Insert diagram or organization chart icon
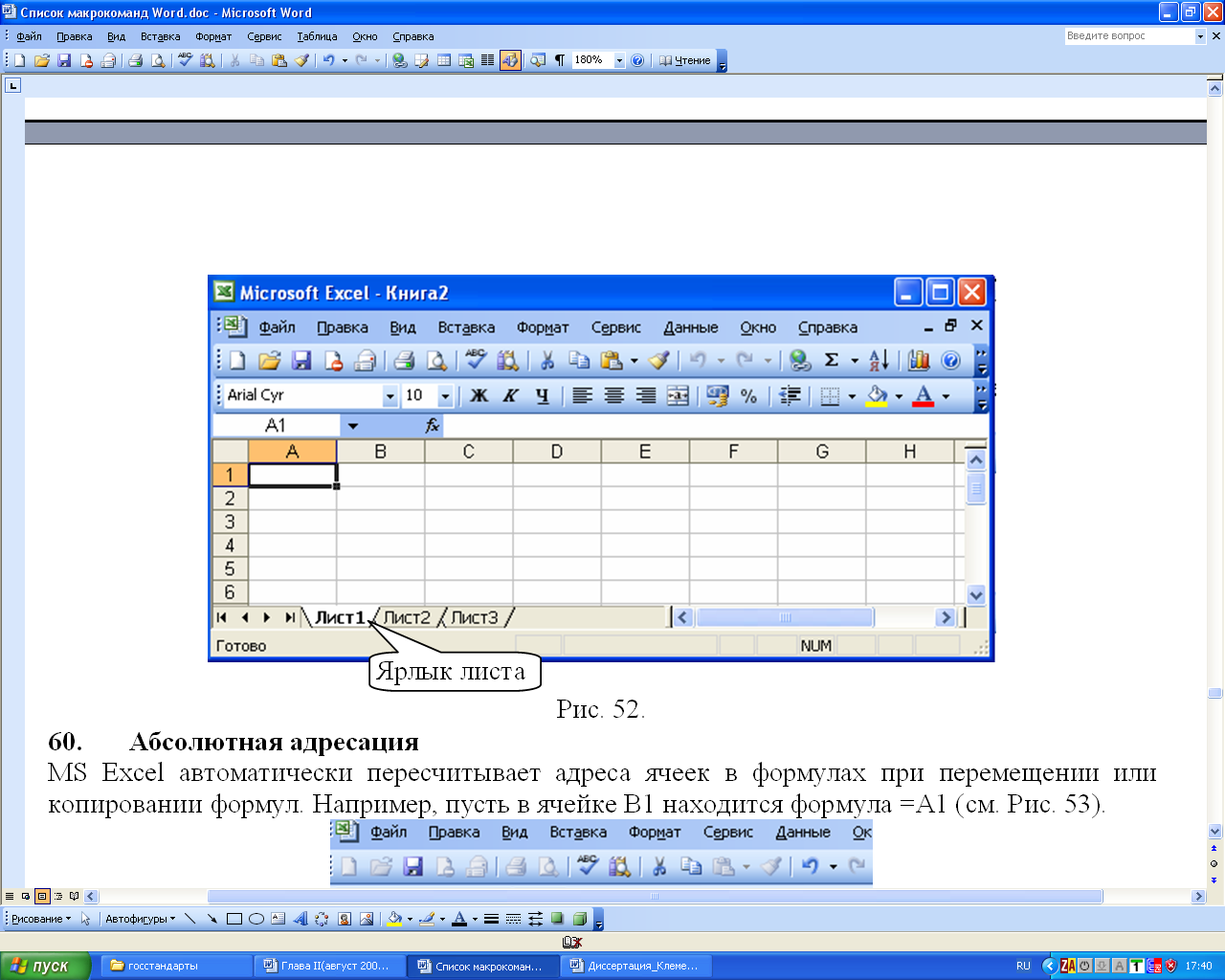 (x=322, y=919)
